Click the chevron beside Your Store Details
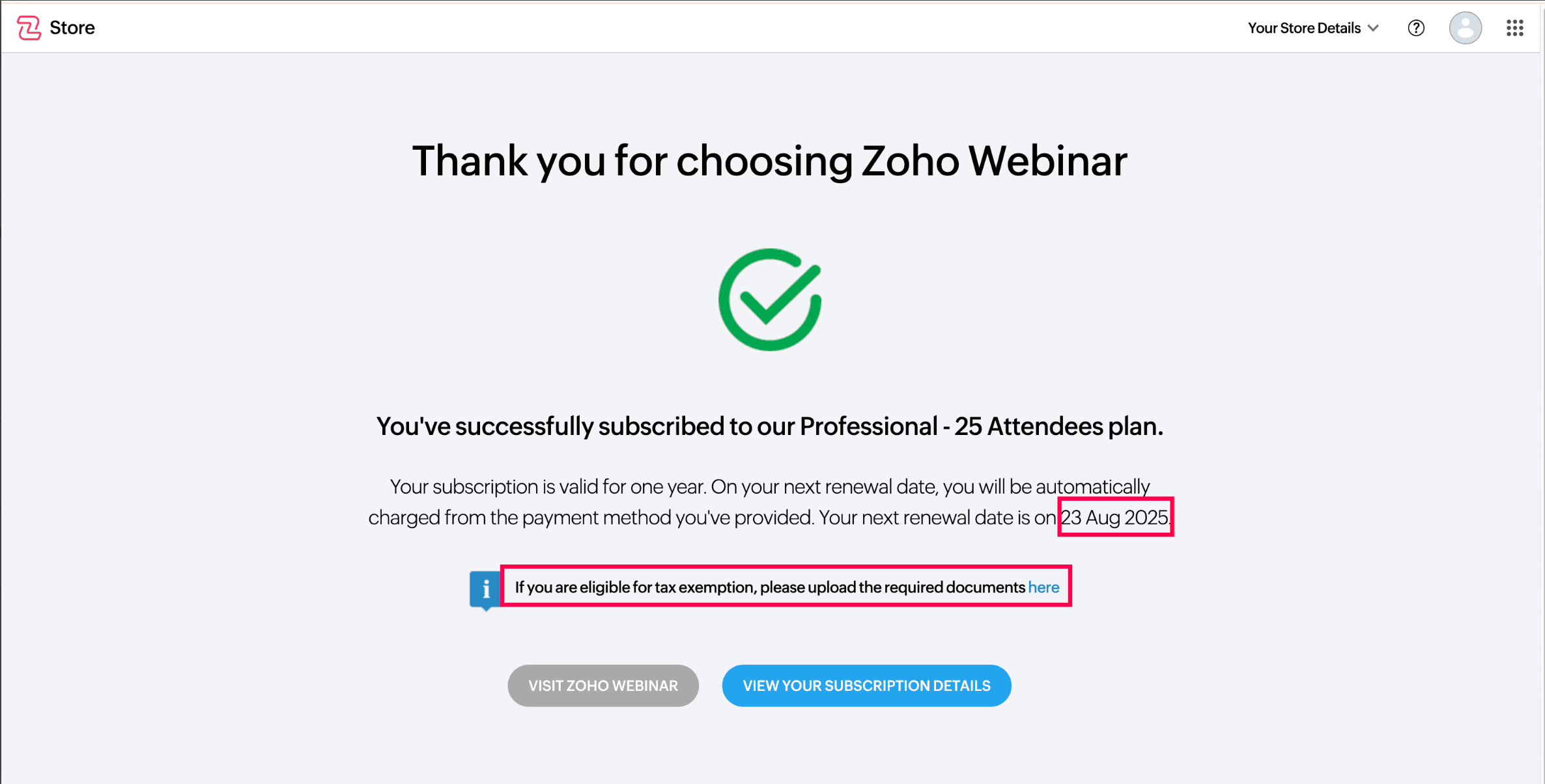 point(1374,28)
